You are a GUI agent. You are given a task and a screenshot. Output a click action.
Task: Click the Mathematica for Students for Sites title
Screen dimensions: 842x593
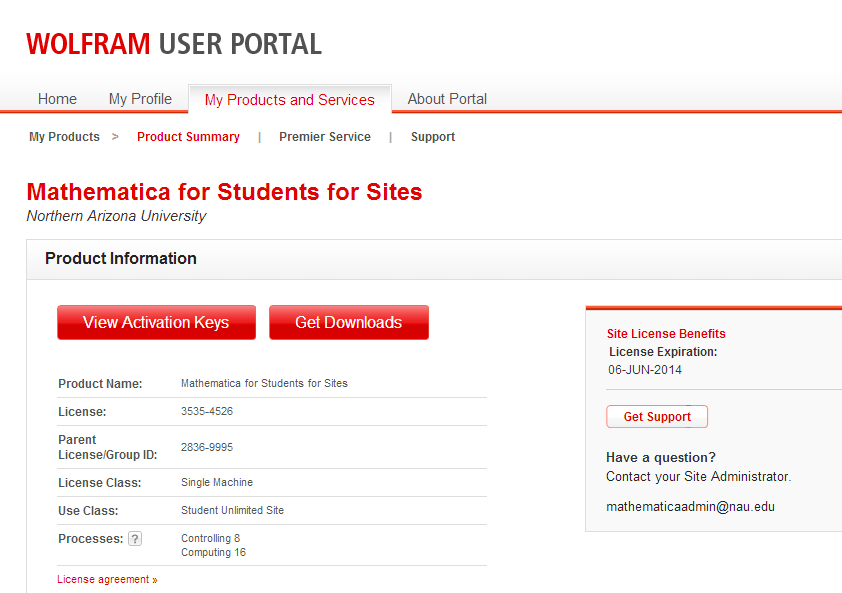[224, 192]
